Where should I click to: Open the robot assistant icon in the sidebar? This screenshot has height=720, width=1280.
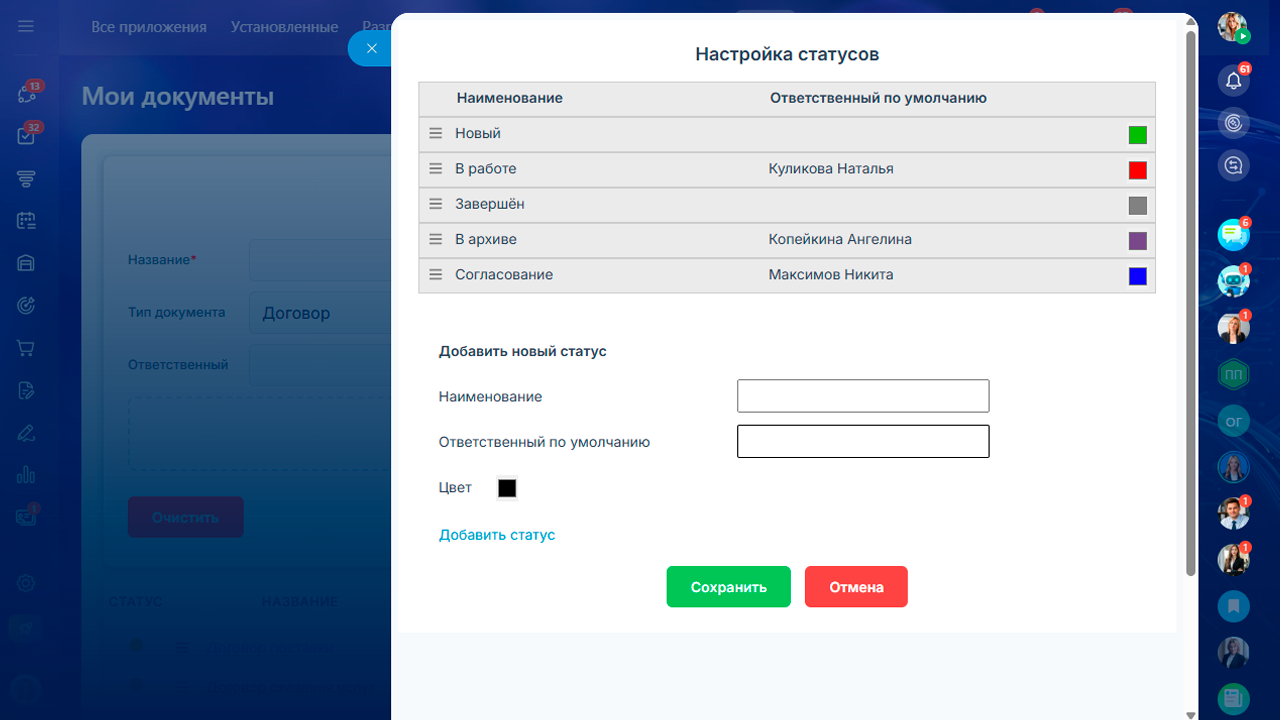[x=1234, y=281]
